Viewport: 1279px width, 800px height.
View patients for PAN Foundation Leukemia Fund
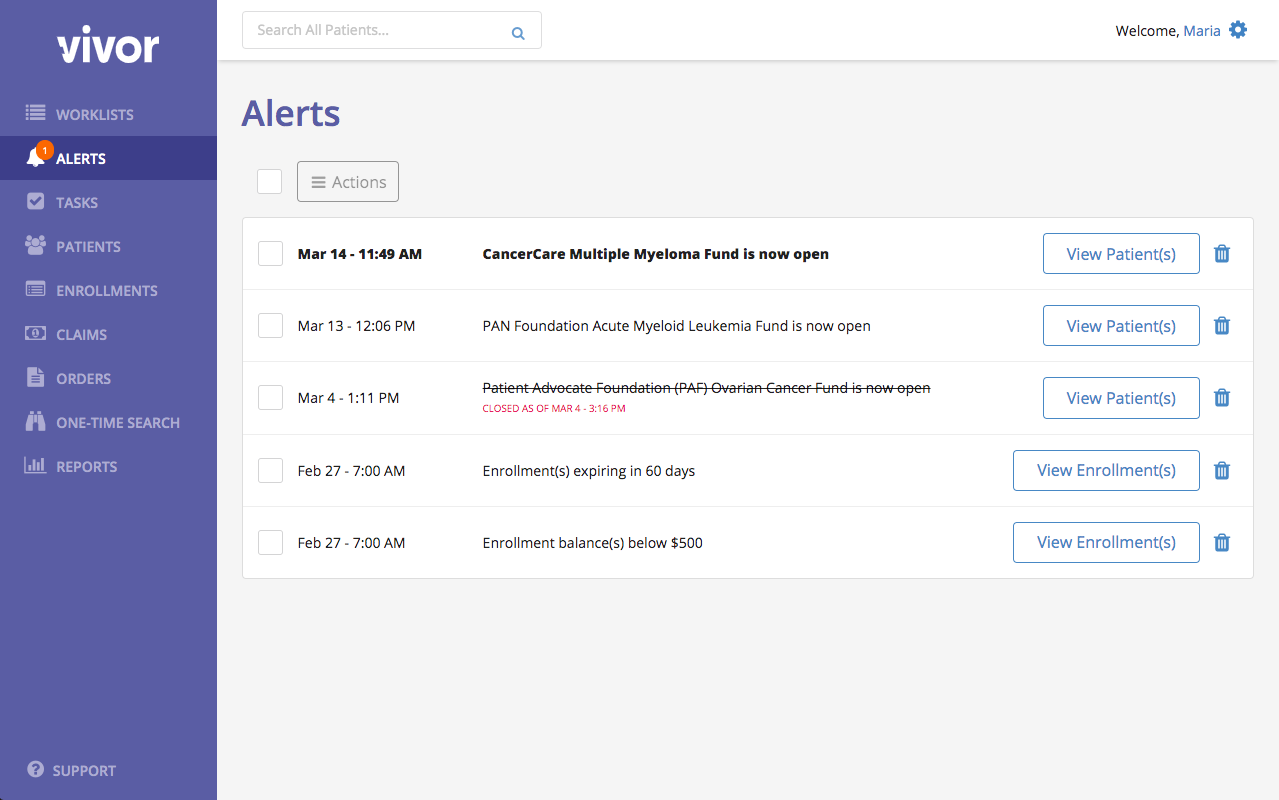pyautogui.click(x=1121, y=326)
